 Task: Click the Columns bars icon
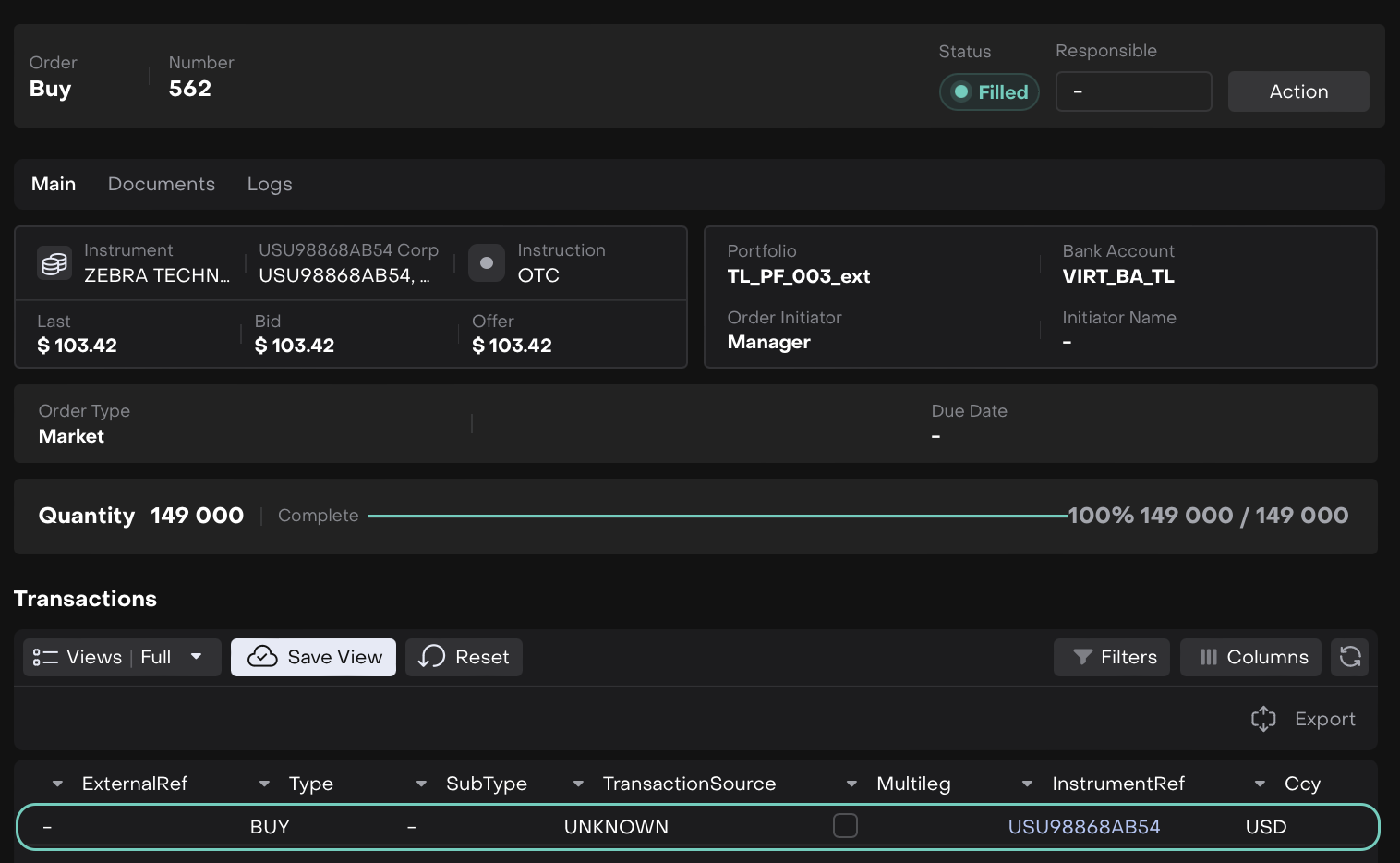[x=1208, y=657]
